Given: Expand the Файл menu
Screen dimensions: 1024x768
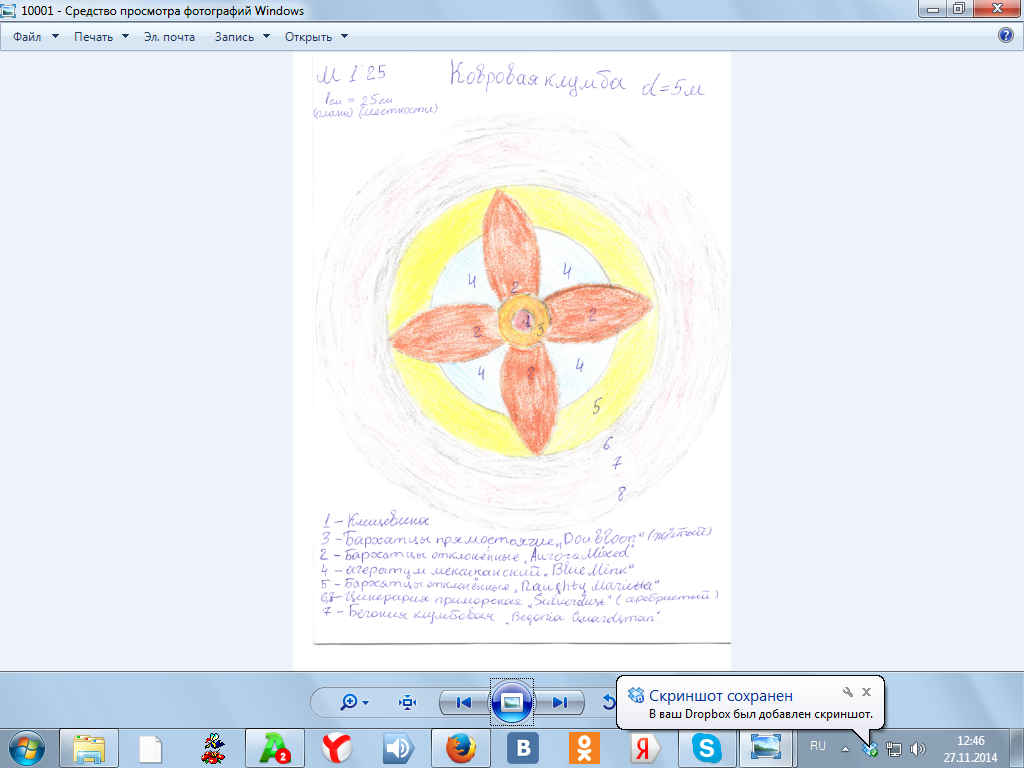Looking at the screenshot, I should click(x=36, y=37).
